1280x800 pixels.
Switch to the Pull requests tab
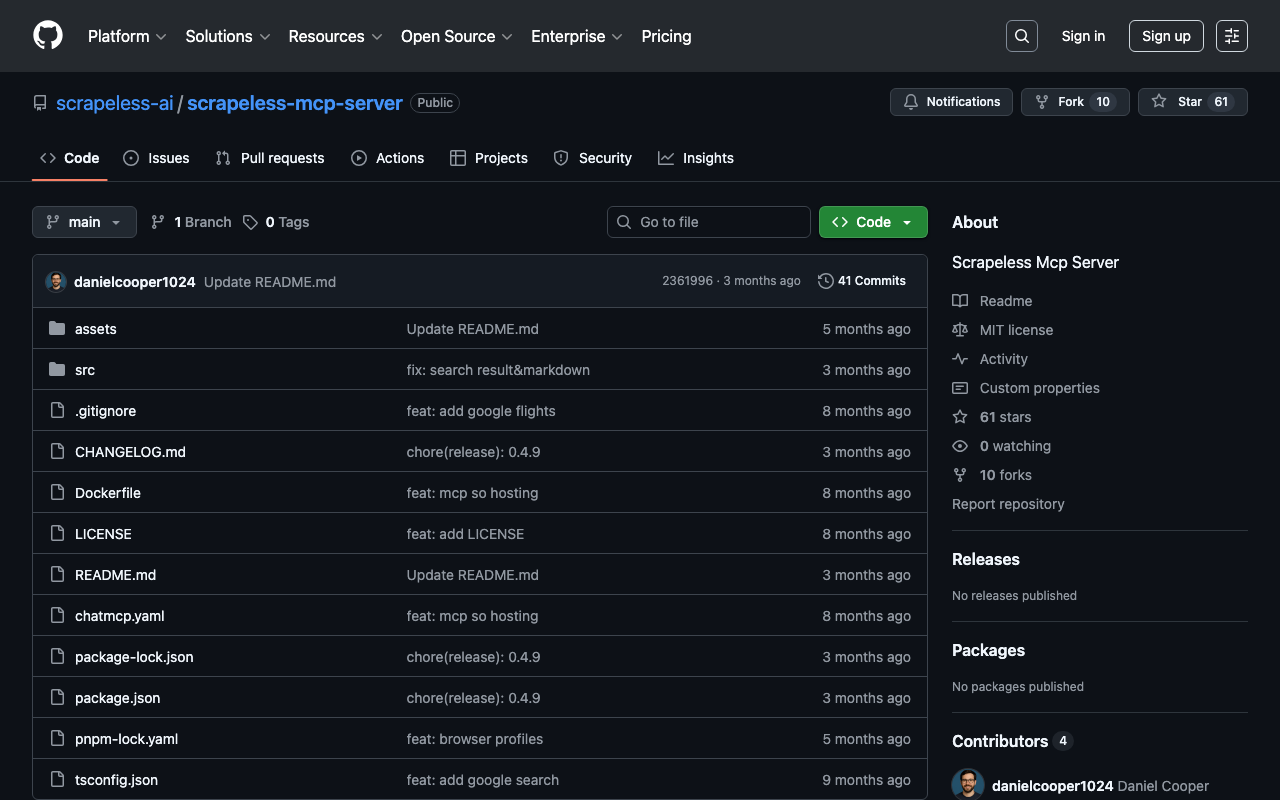click(x=270, y=158)
